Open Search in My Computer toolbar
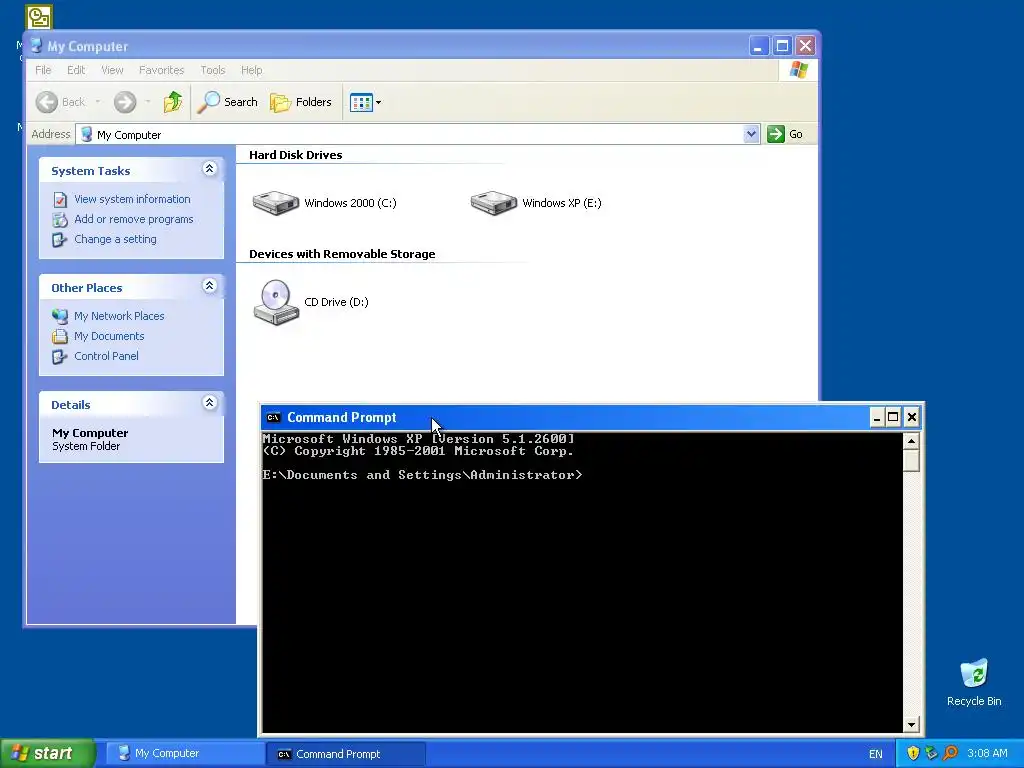Viewport: 1024px width, 768px height. (227, 102)
